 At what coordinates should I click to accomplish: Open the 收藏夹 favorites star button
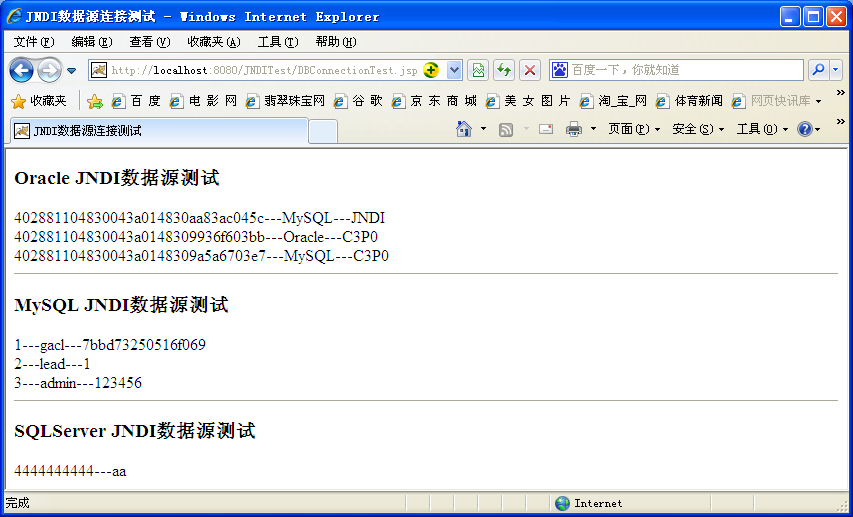click(x=39, y=101)
